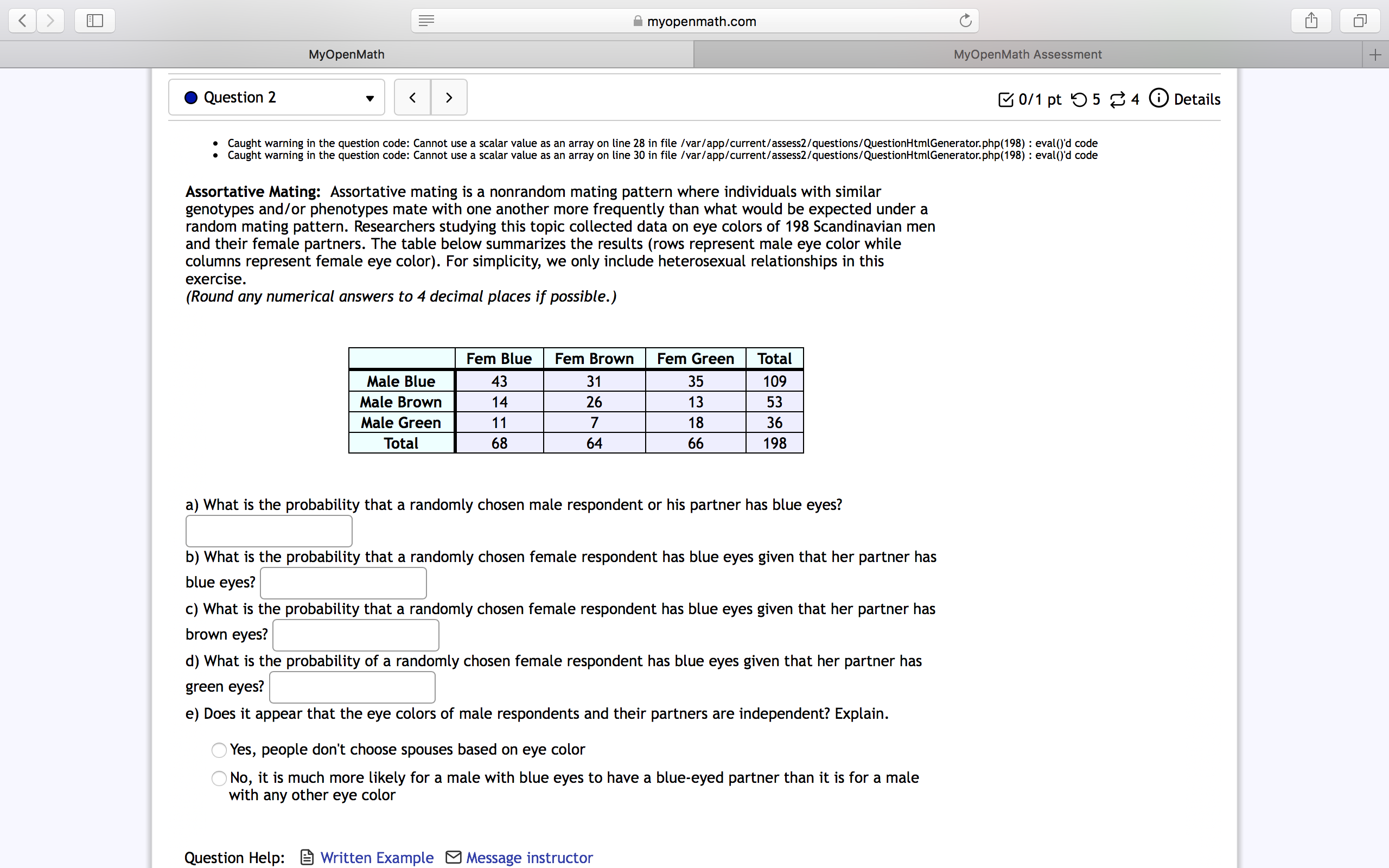
Task: Select 'No, it is much more likely' option
Action: (219, 778)
